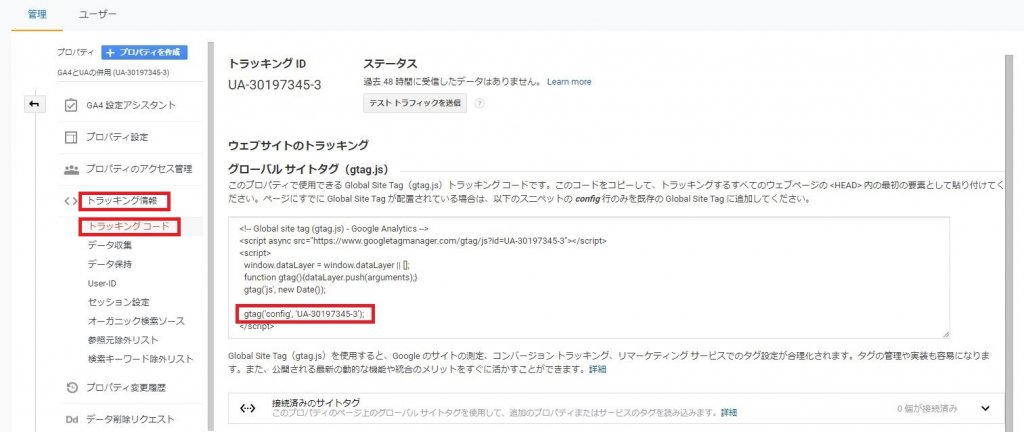Click the プロパティを作成 button

click(x=144, y=52)
